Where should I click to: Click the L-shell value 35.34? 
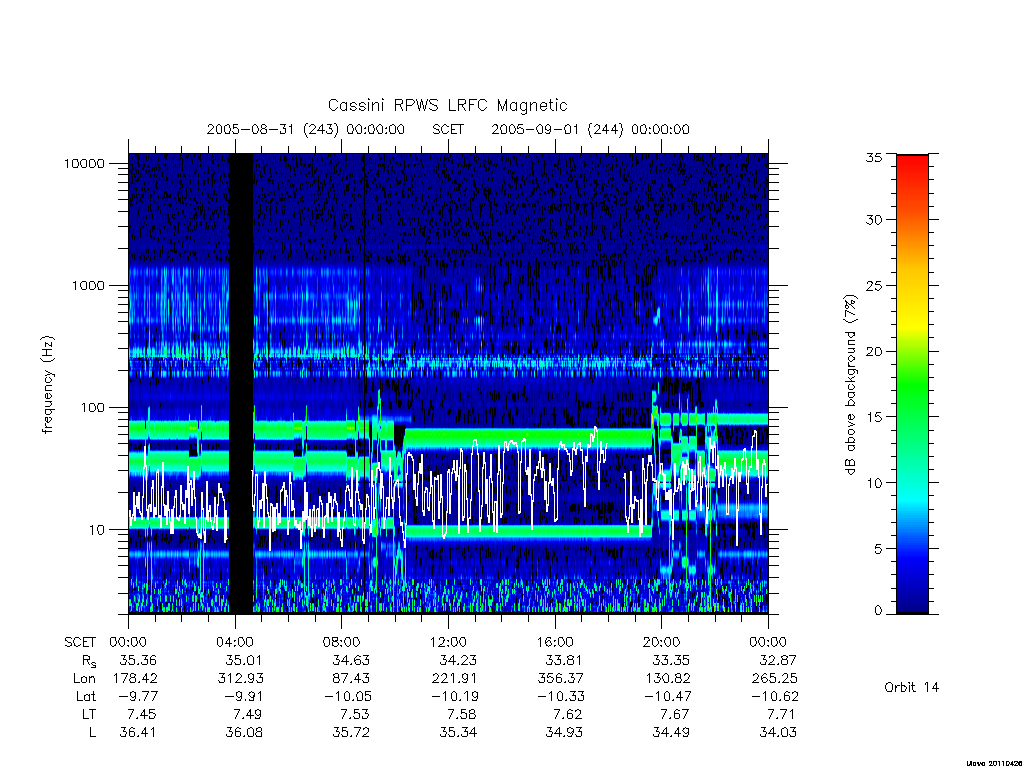(x=458, y=733)
